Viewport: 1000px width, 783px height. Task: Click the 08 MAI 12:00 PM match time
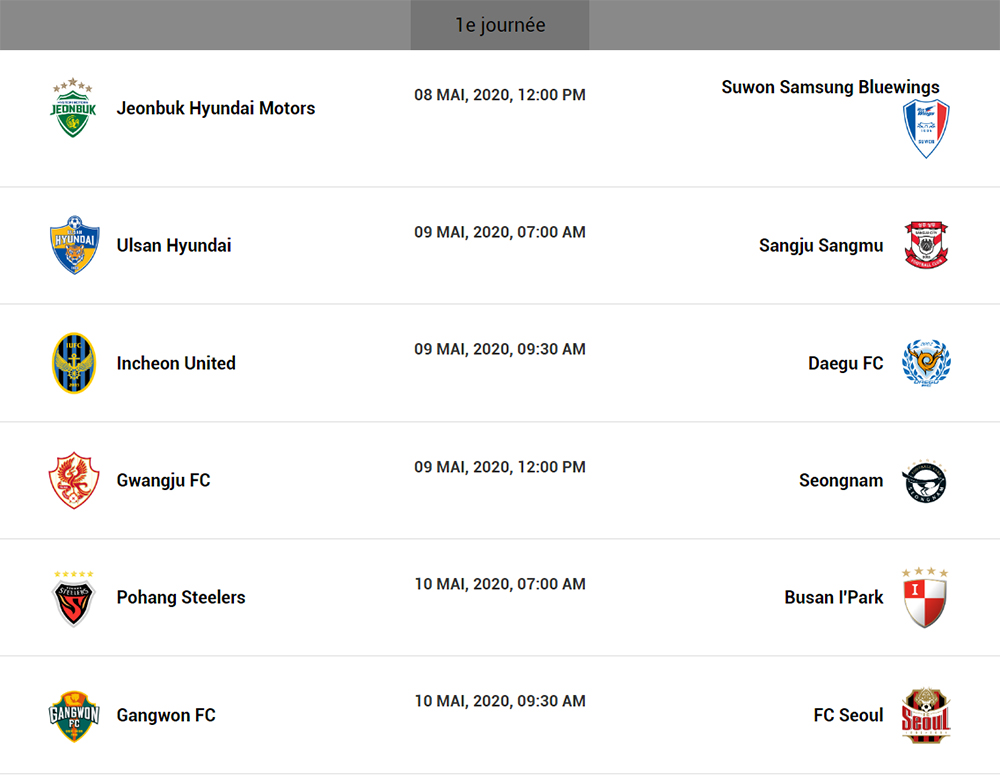[500, 95]
